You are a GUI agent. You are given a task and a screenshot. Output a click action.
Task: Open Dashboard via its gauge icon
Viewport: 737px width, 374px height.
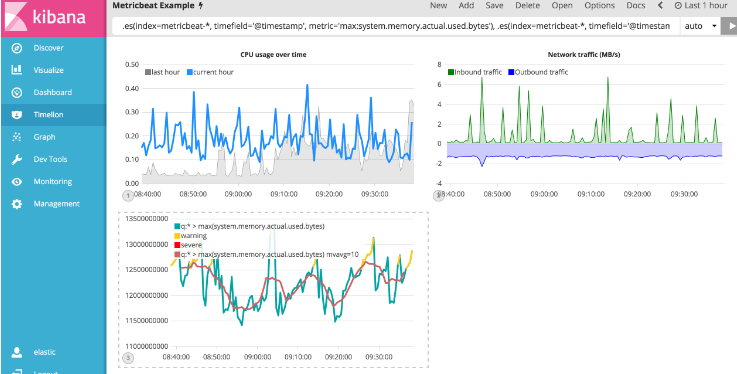[17, 93]
